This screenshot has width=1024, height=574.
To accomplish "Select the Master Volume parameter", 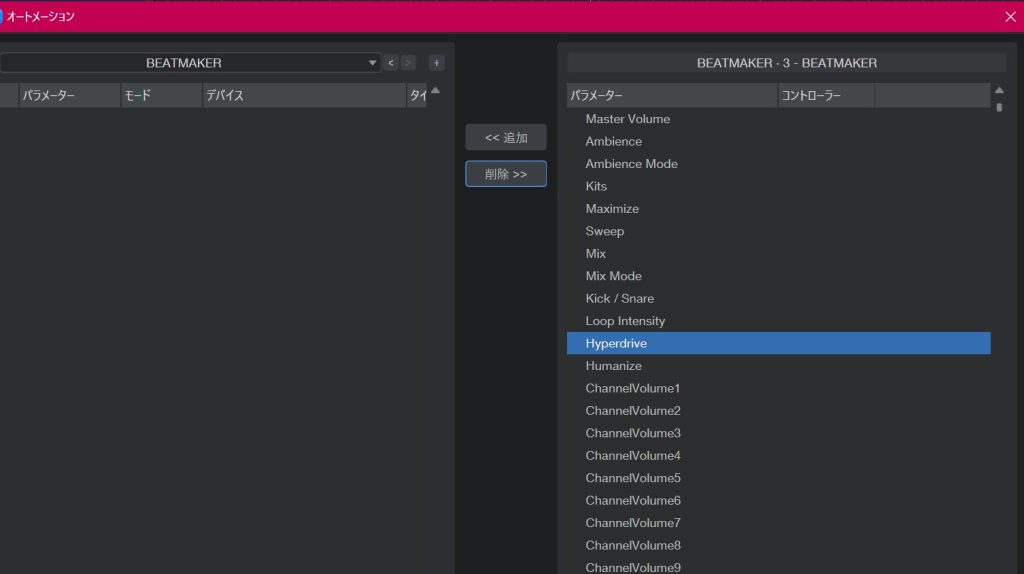I will coord(627,119).
